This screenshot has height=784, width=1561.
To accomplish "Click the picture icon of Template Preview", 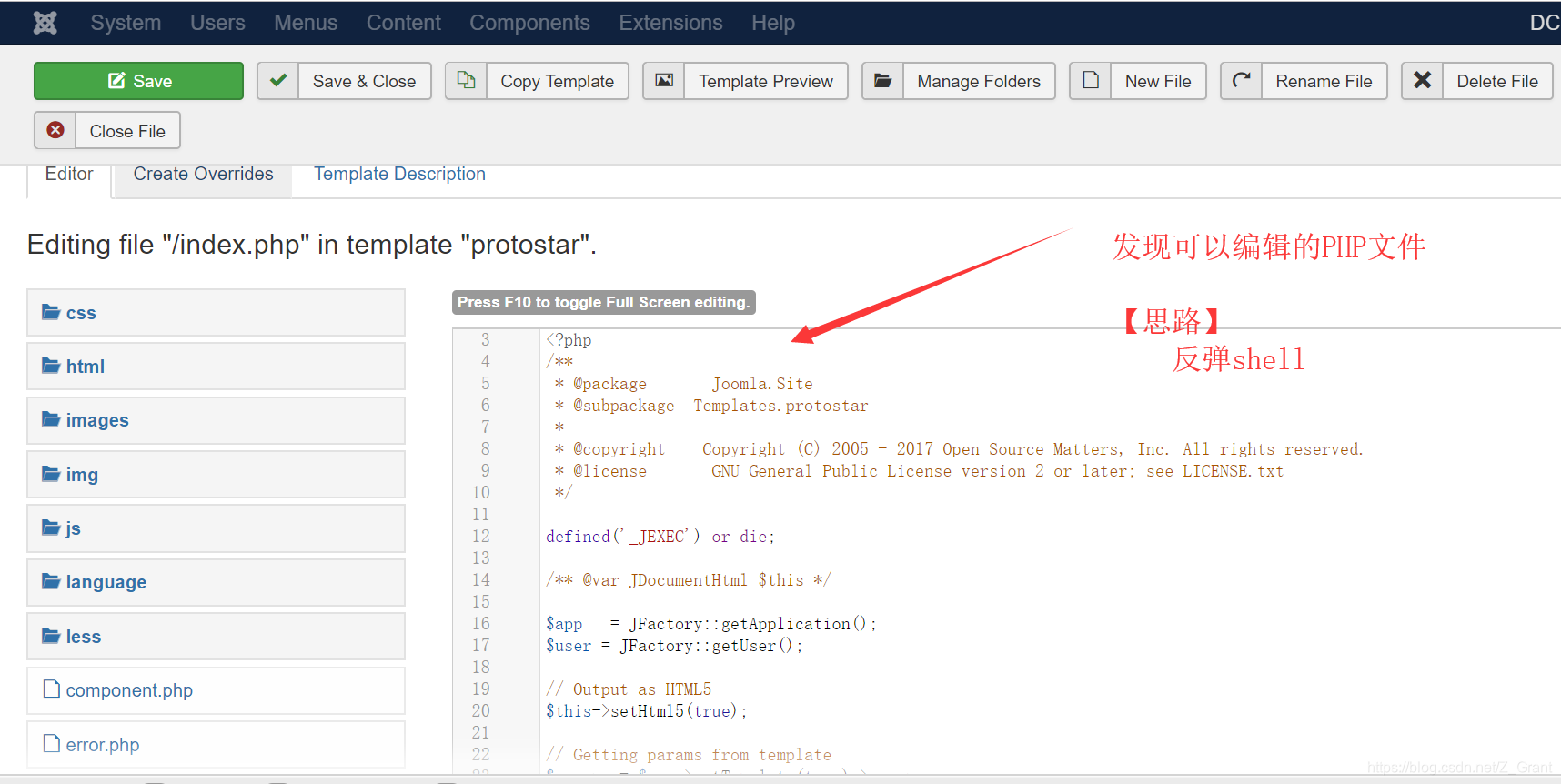I will click(x=664, y=81).
